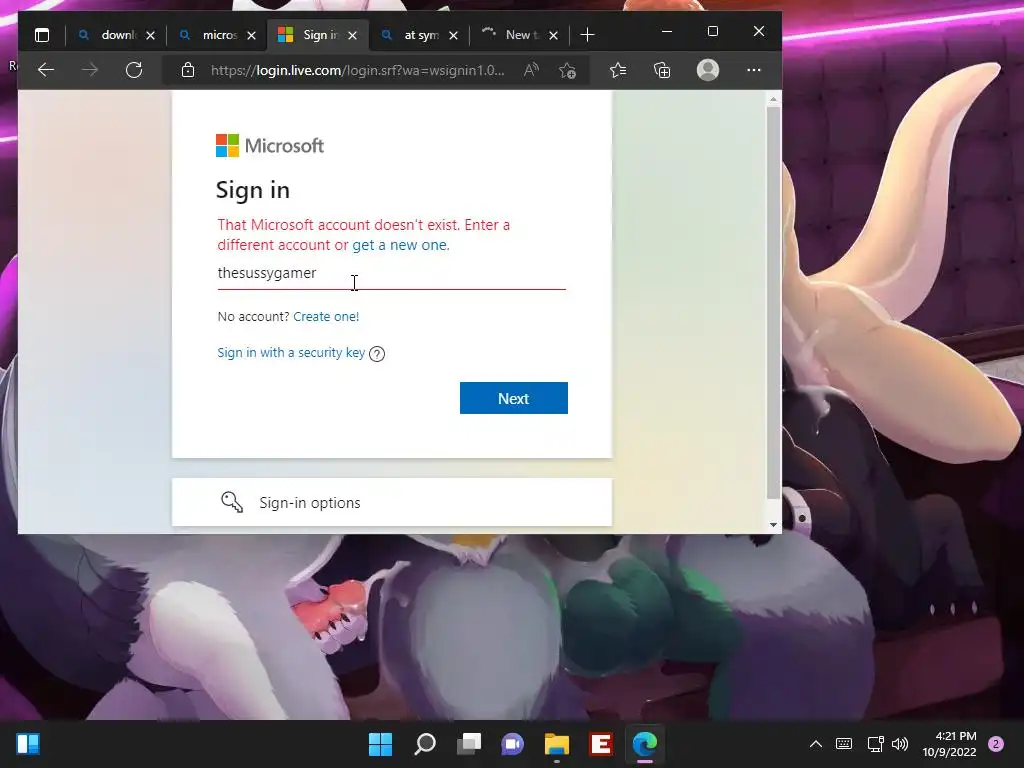Image resolution: width=1024 pixels, height=768 pixels.
Task: Click the volume speaker tray icon
Action: [900, 744]
